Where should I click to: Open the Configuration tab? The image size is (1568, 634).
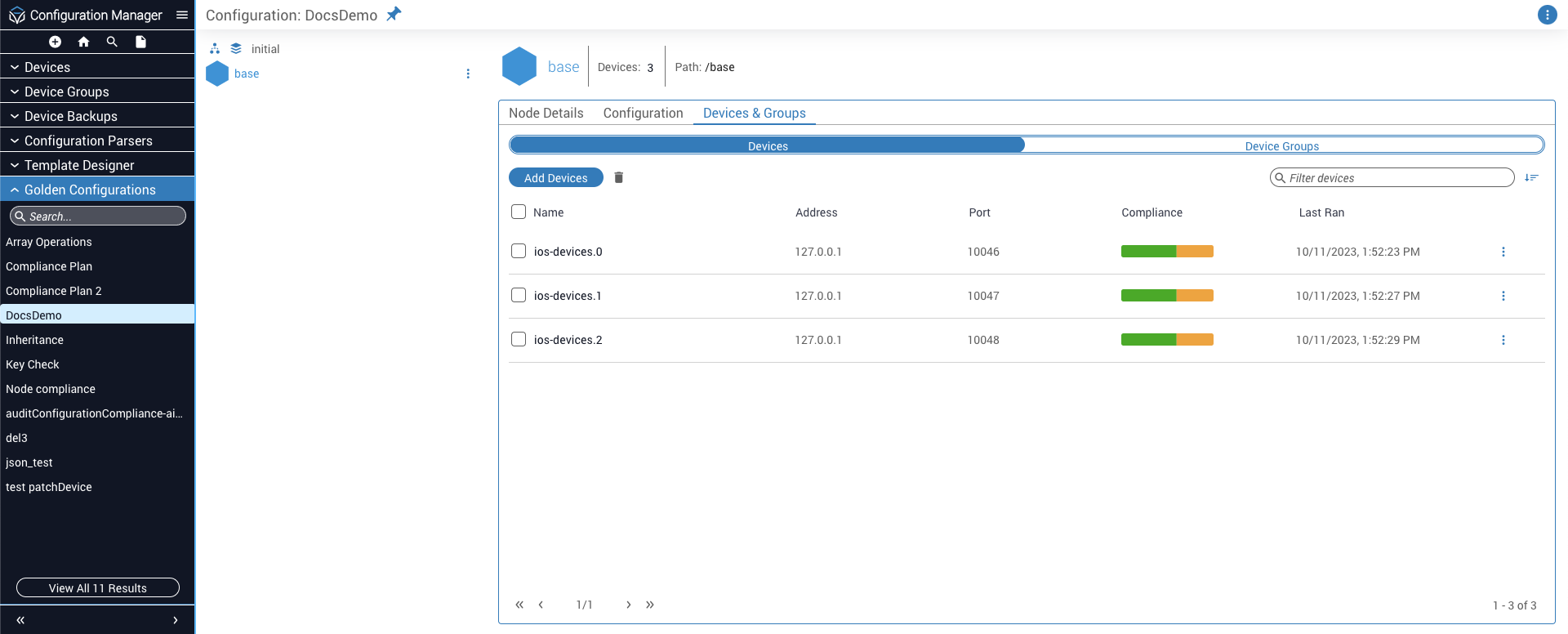click(x=643, y=113)
